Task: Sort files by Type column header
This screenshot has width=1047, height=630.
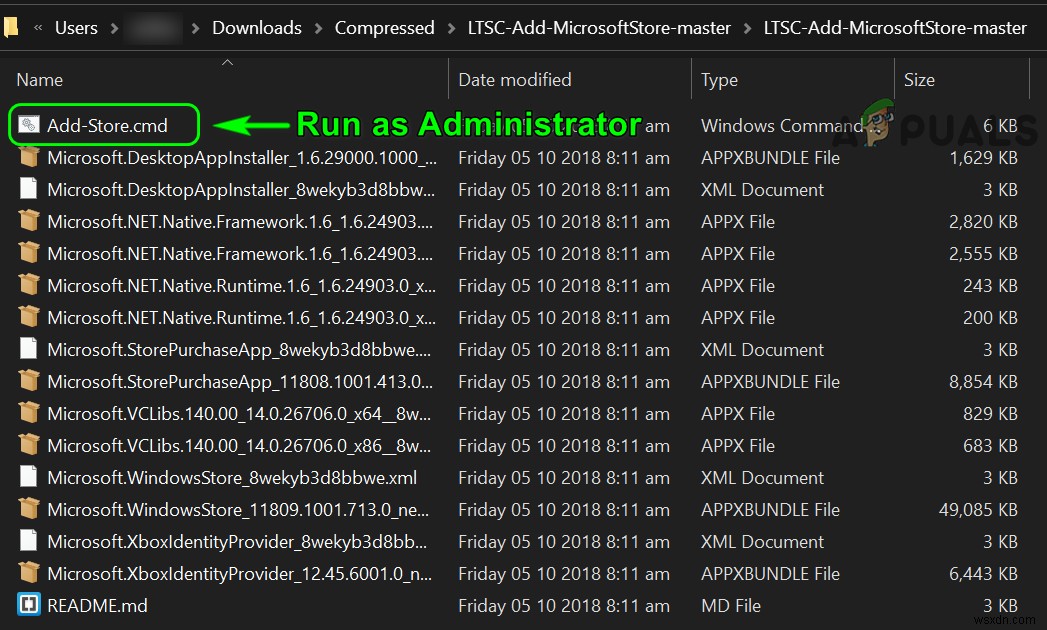Action: pos(719,80)
